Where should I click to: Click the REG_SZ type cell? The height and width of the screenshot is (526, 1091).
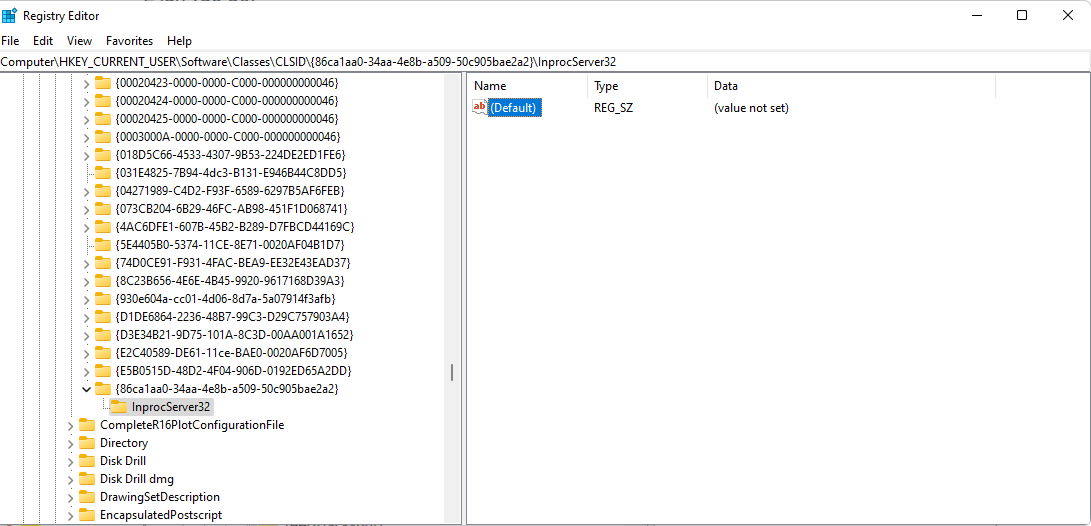[x=613, y=108]
